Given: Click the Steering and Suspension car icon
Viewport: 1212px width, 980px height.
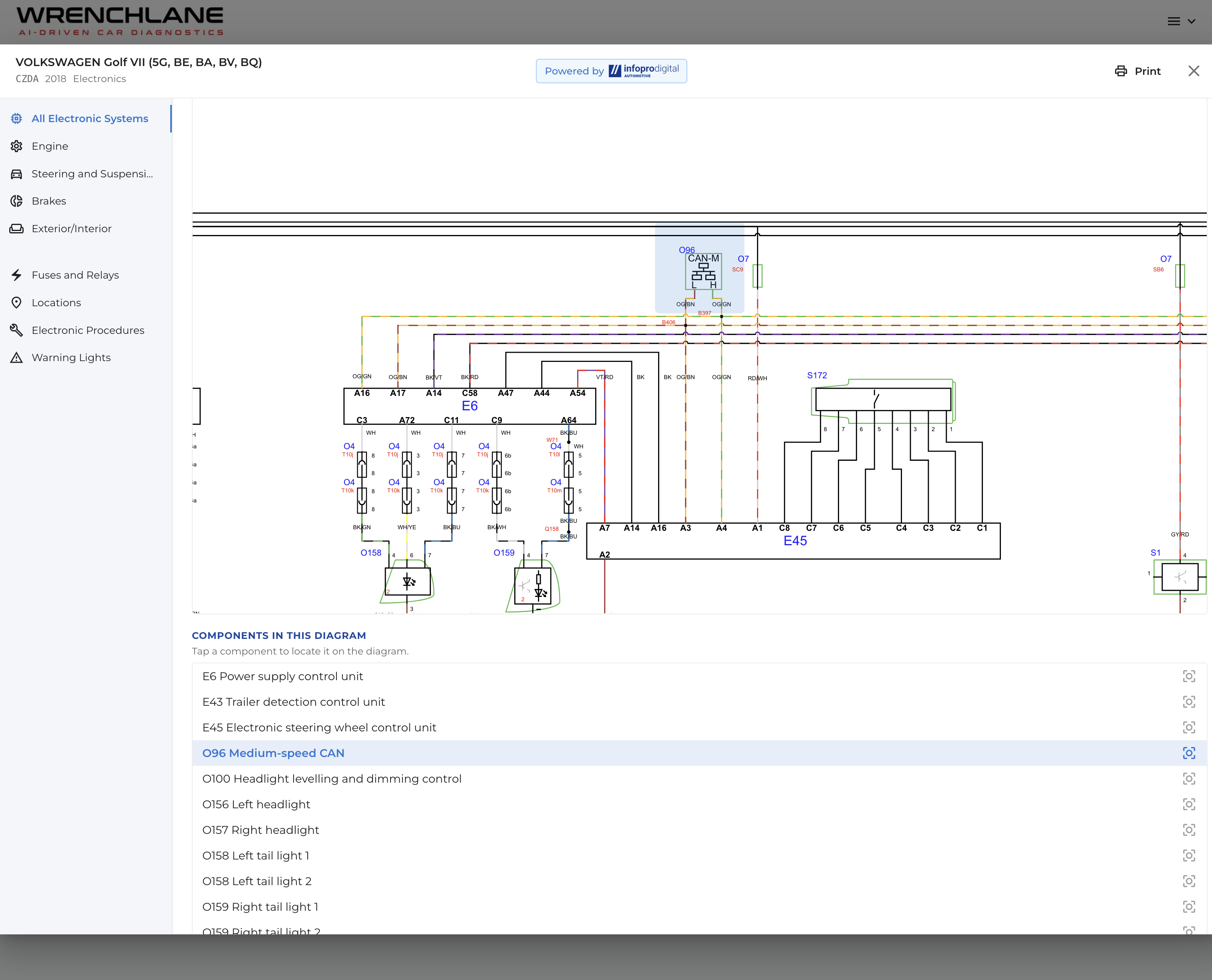Looking at the screenshot, I should tap(16, 174).
